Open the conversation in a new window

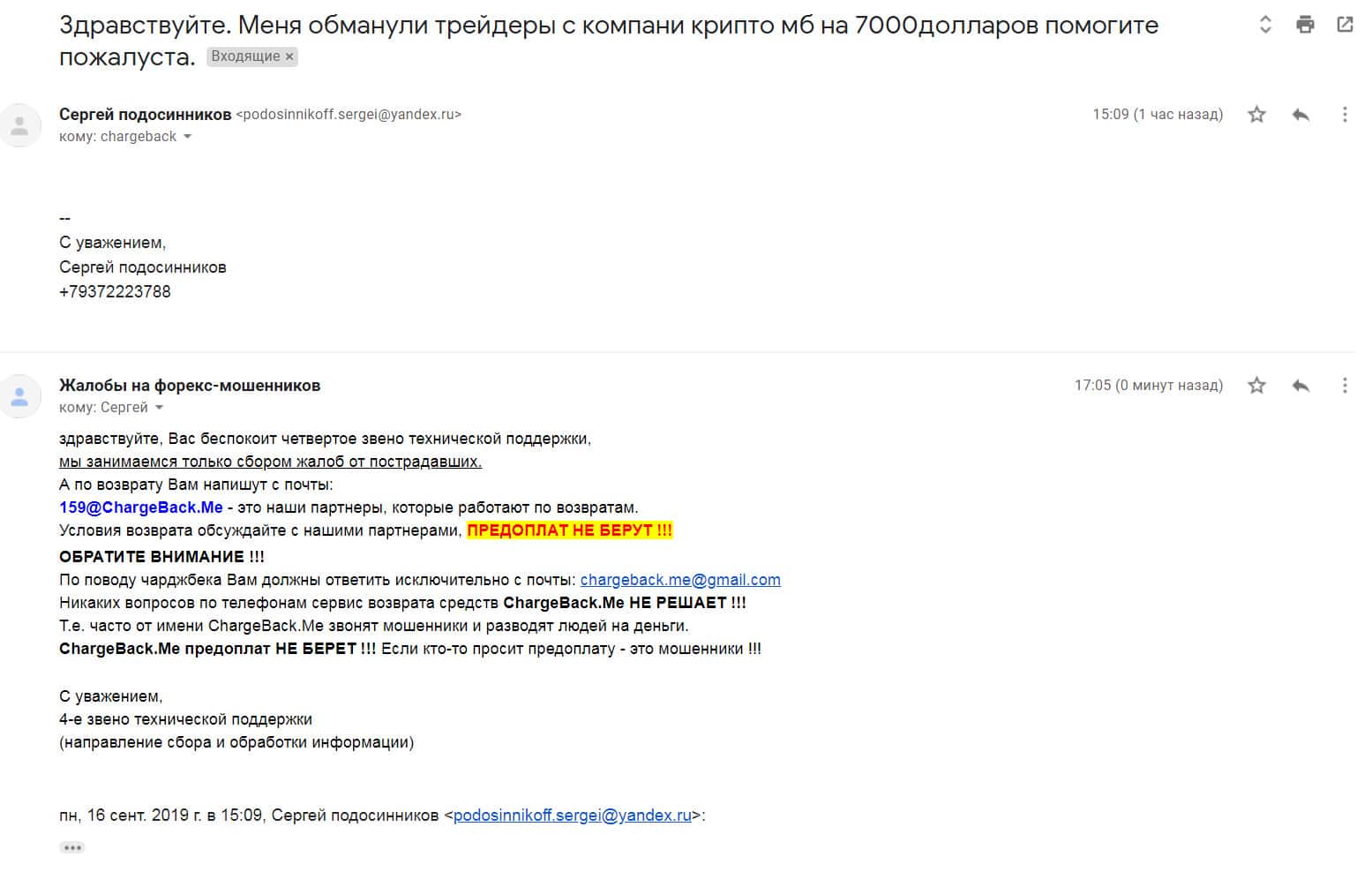click(x=1345, y=25)
